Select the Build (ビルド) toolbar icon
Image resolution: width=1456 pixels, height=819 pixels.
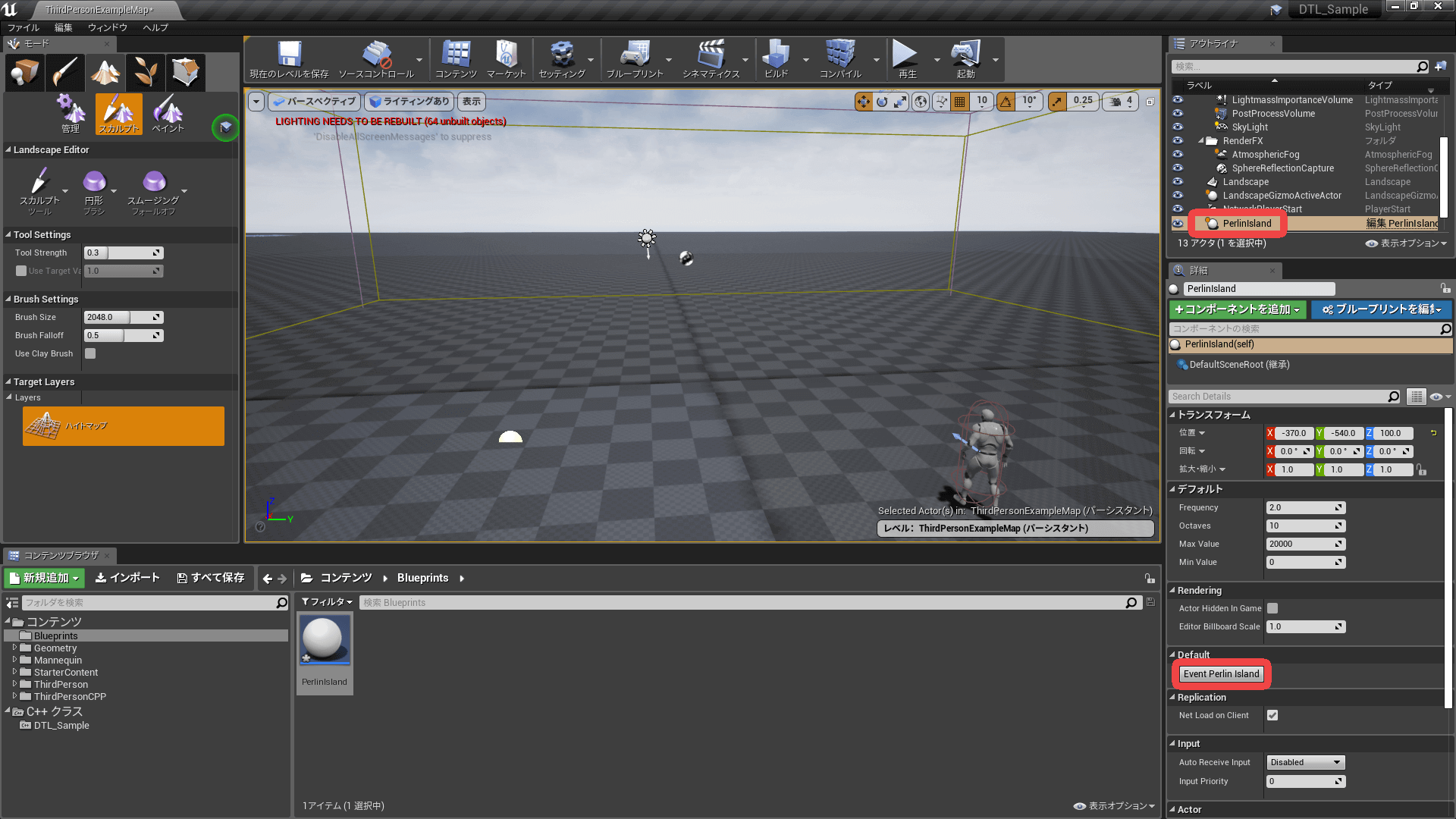pos(776,55)
